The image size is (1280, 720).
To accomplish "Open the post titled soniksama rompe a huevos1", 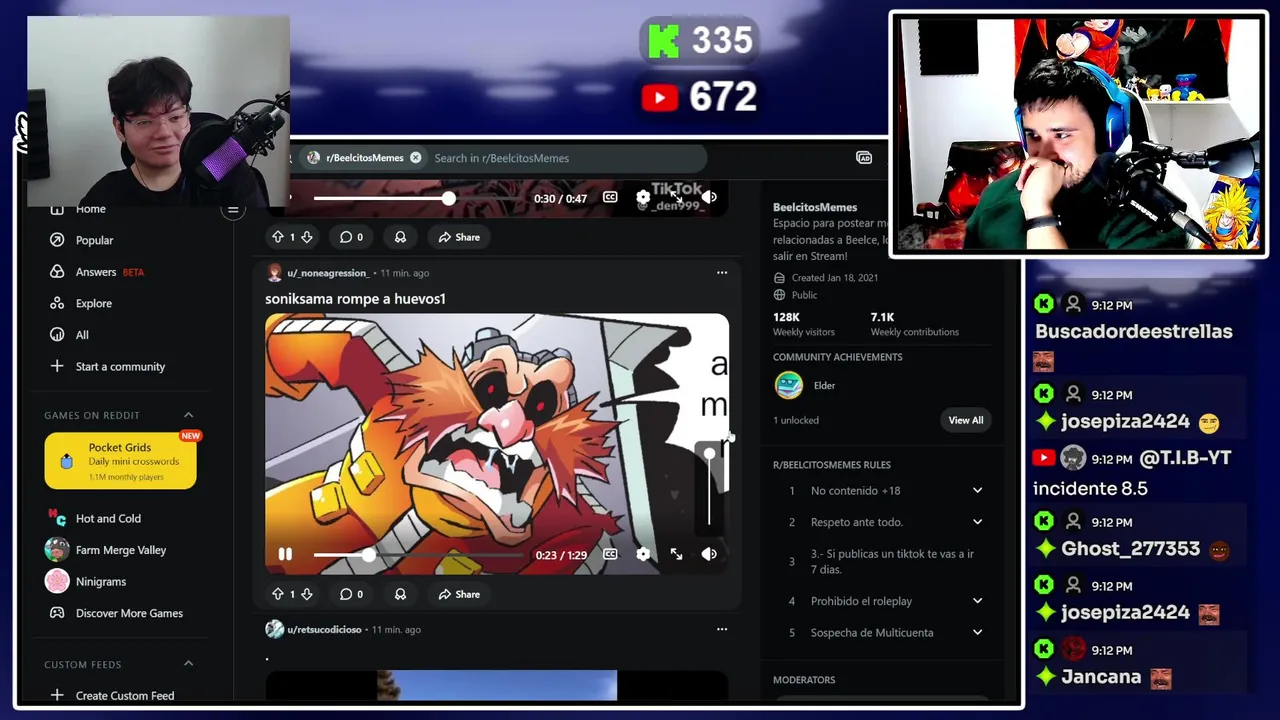I will coord(355,299).
